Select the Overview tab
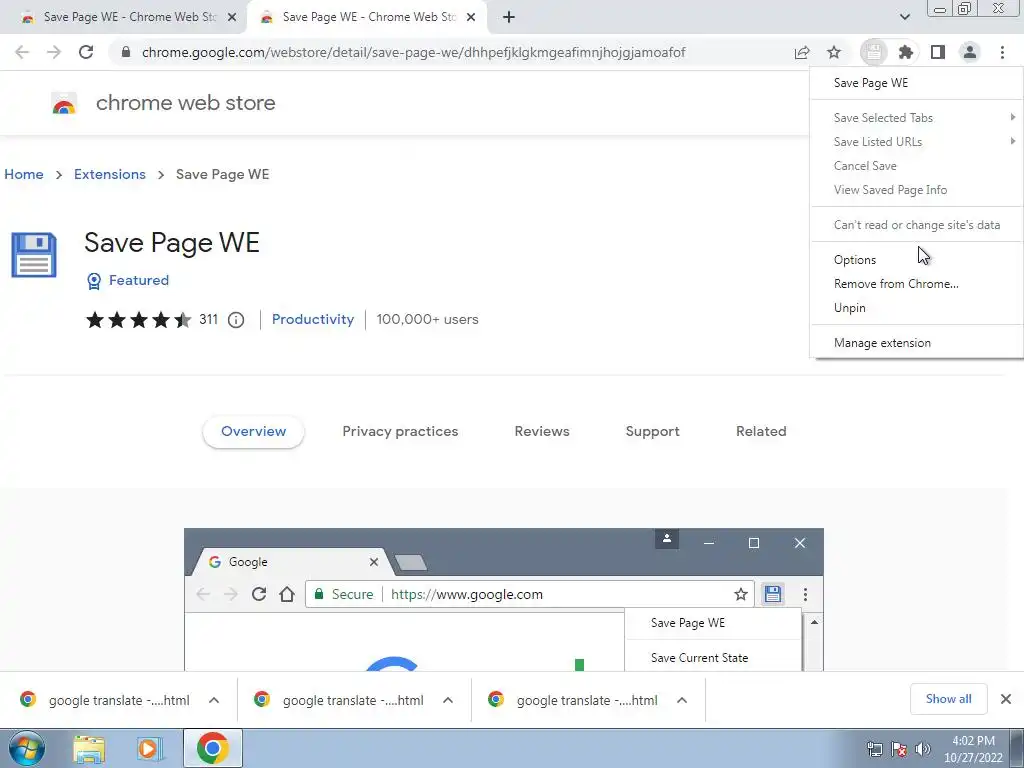The width and height of the screenshot is (1024, 768). coord(253,432)
